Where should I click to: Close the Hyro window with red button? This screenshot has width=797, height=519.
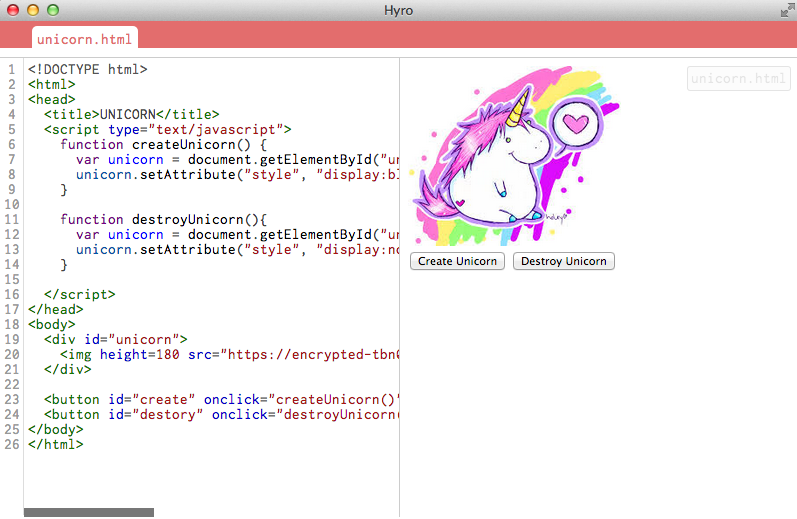tap(13, 10)
